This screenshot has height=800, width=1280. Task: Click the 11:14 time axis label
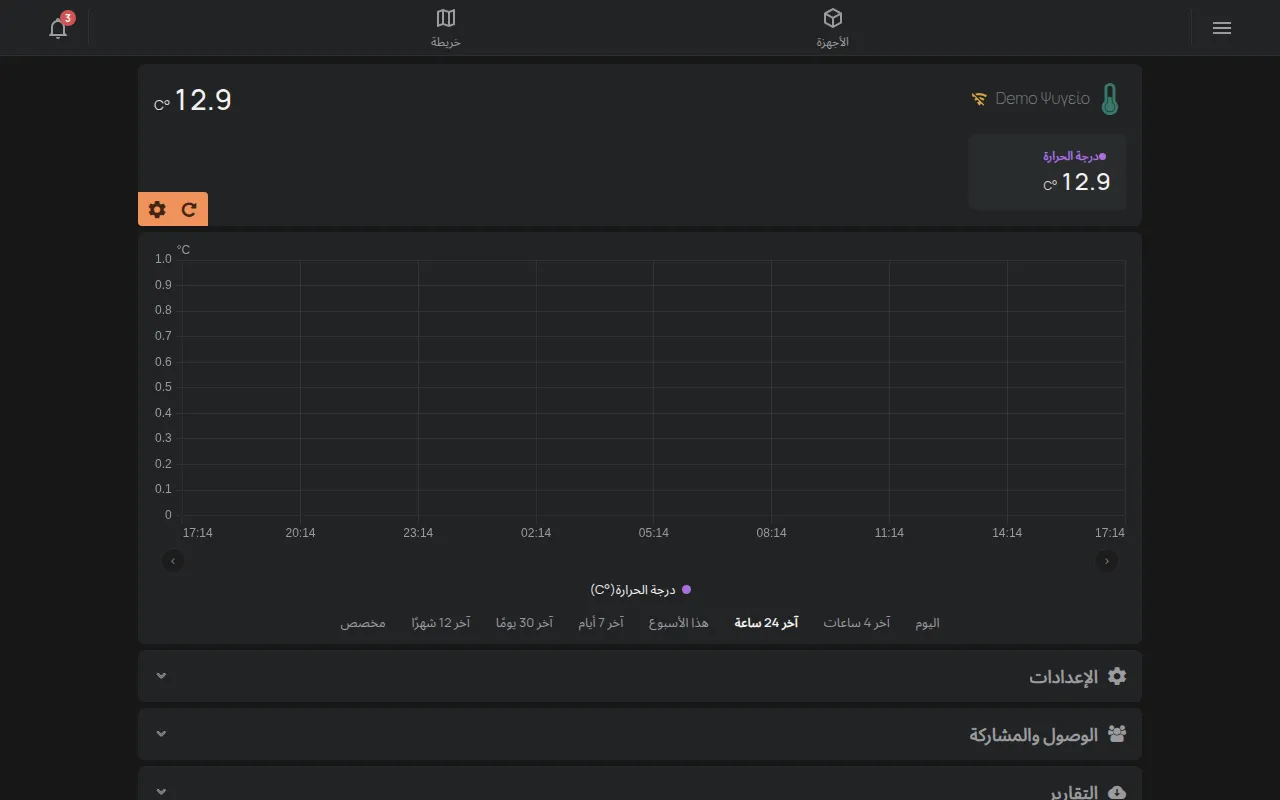889,533
